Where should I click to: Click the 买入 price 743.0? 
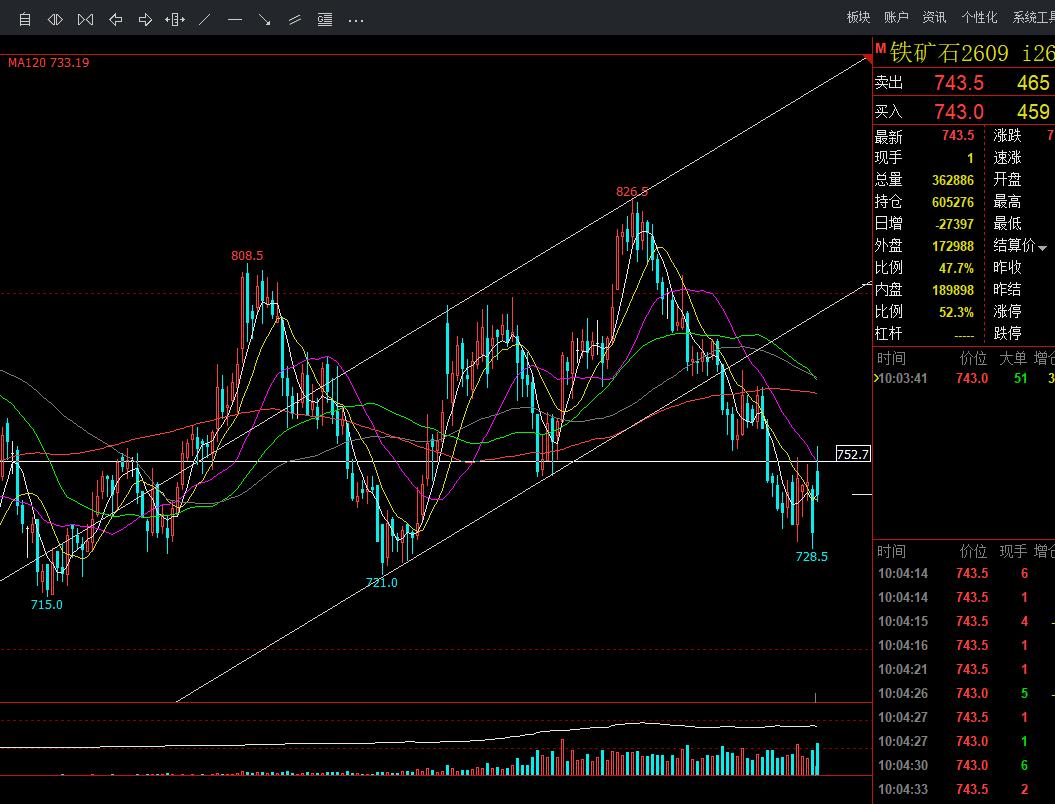tap(959, 111)
